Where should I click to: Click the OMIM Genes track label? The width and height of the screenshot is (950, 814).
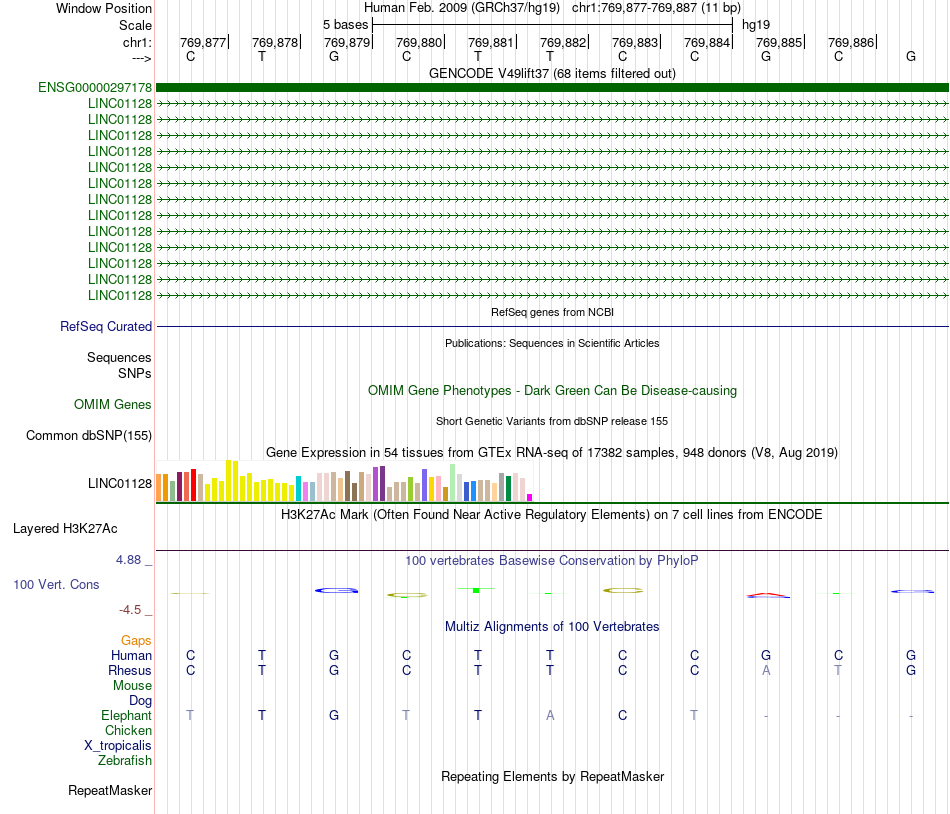click(x=112, y=405)
